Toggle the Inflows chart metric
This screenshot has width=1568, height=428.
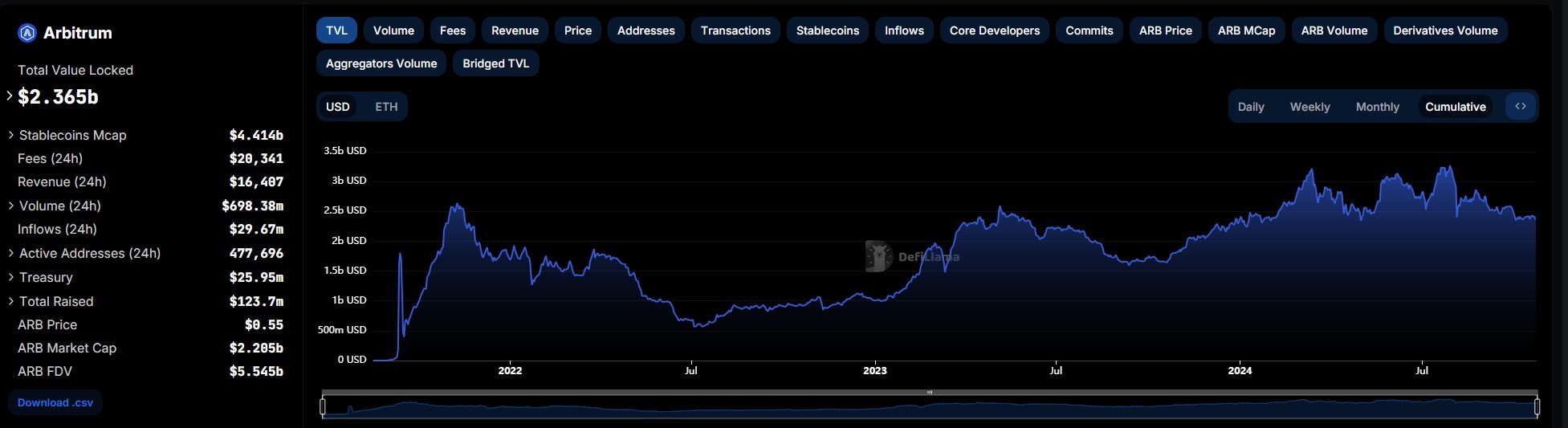pyautogui.click(x=904, y=31)
